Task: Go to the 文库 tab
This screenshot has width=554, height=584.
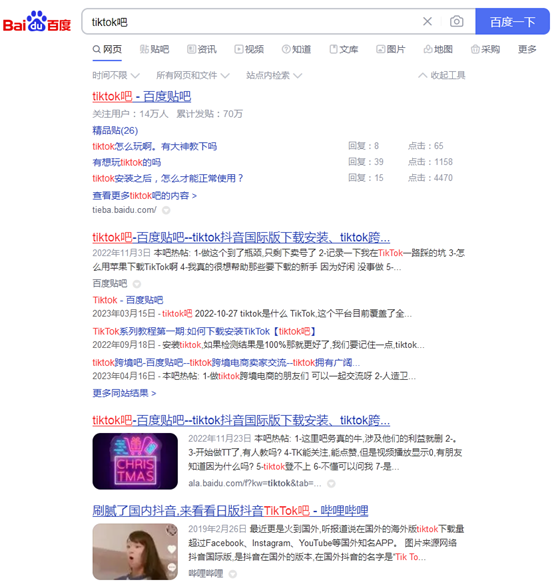Action: coord(344,49)
